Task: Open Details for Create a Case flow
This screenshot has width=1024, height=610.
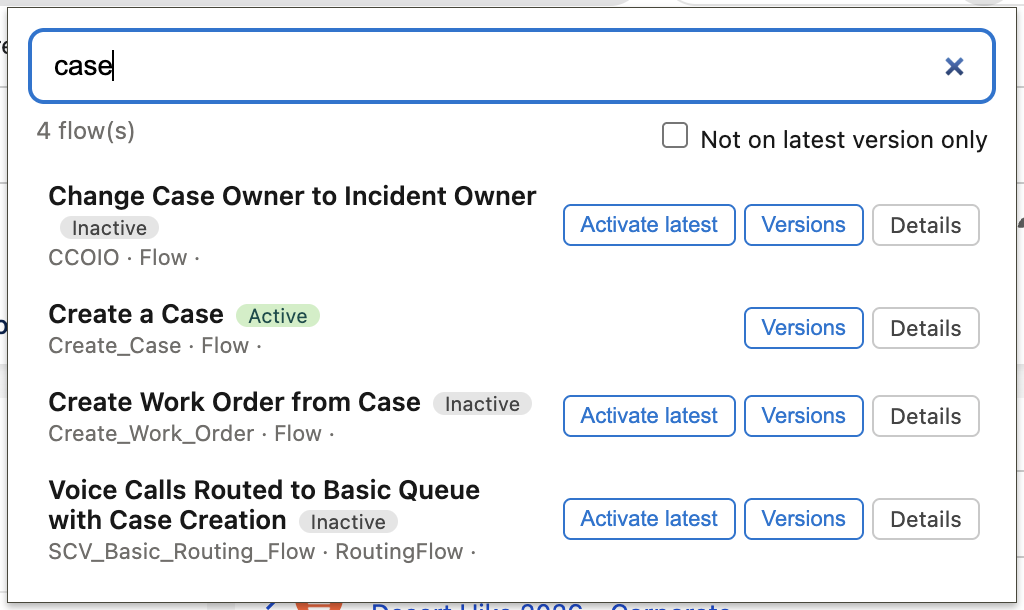Action: [925, 328]
